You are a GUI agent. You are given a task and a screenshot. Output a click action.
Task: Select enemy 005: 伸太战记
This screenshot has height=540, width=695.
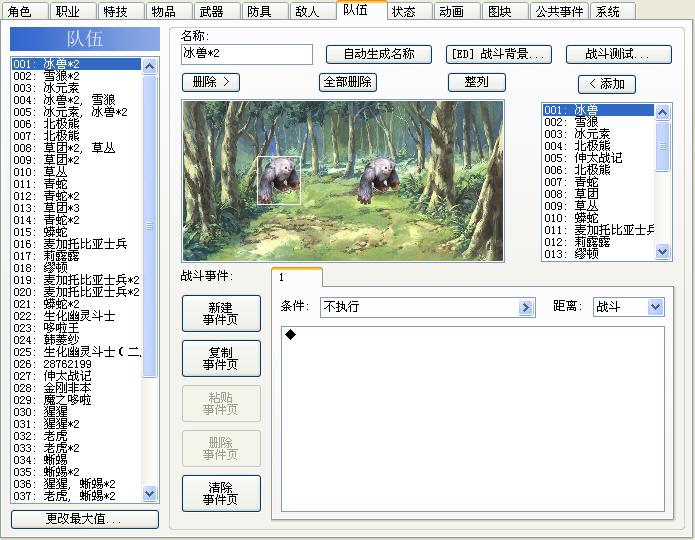tap(598, 158)
